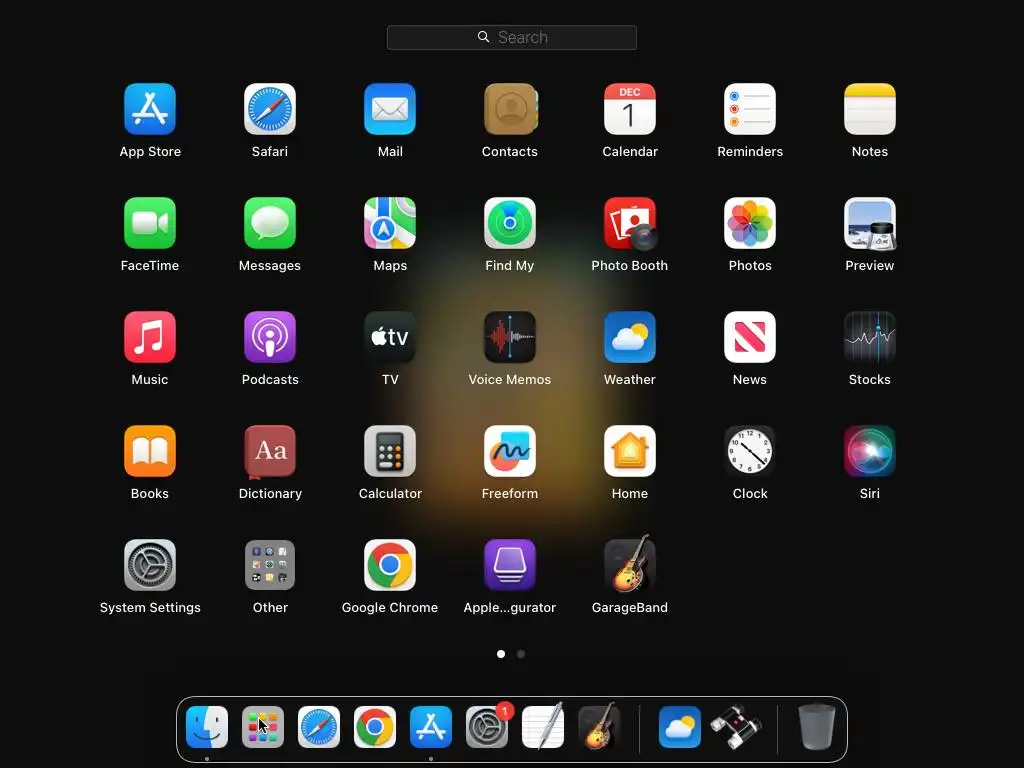This screenshot has height=768, width=1024.
Task: Open the Contacts app
Action: coord(510,109)
